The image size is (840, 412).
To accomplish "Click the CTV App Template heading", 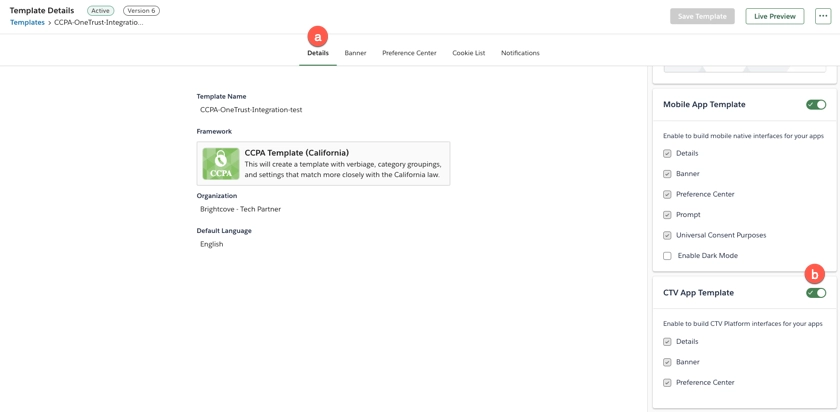I will click(x=699, y=293).
